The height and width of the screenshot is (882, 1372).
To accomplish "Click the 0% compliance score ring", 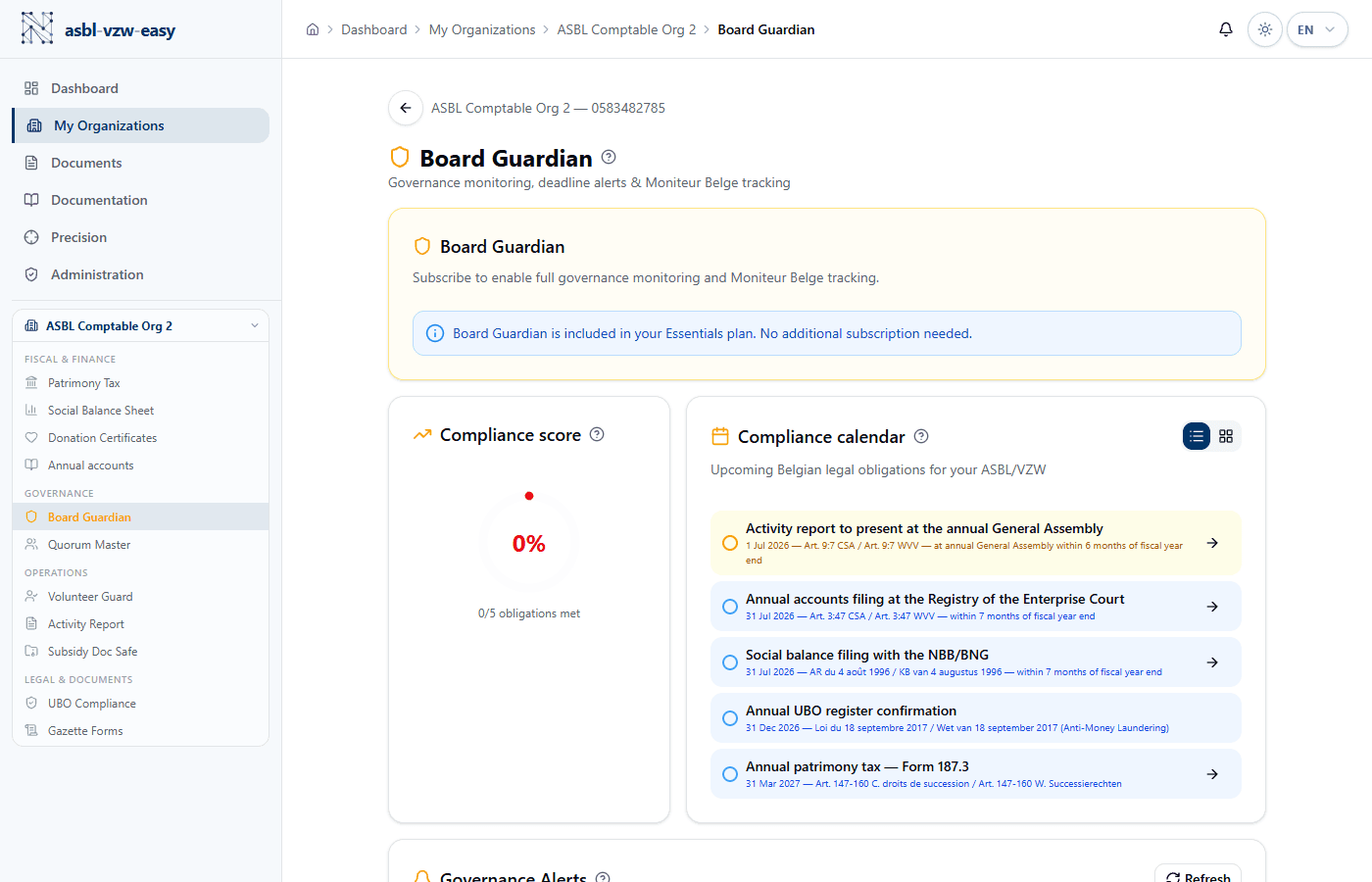I will [x=529, y=544].
